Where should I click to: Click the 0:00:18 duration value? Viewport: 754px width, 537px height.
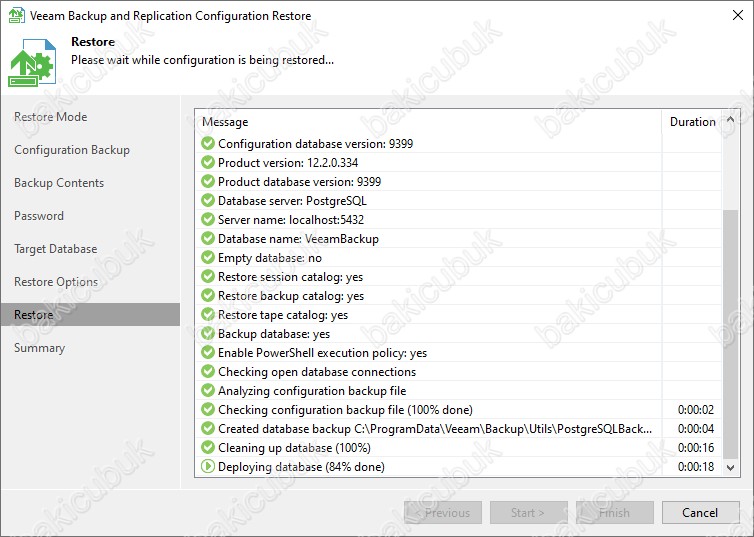(x=696, y=467)
